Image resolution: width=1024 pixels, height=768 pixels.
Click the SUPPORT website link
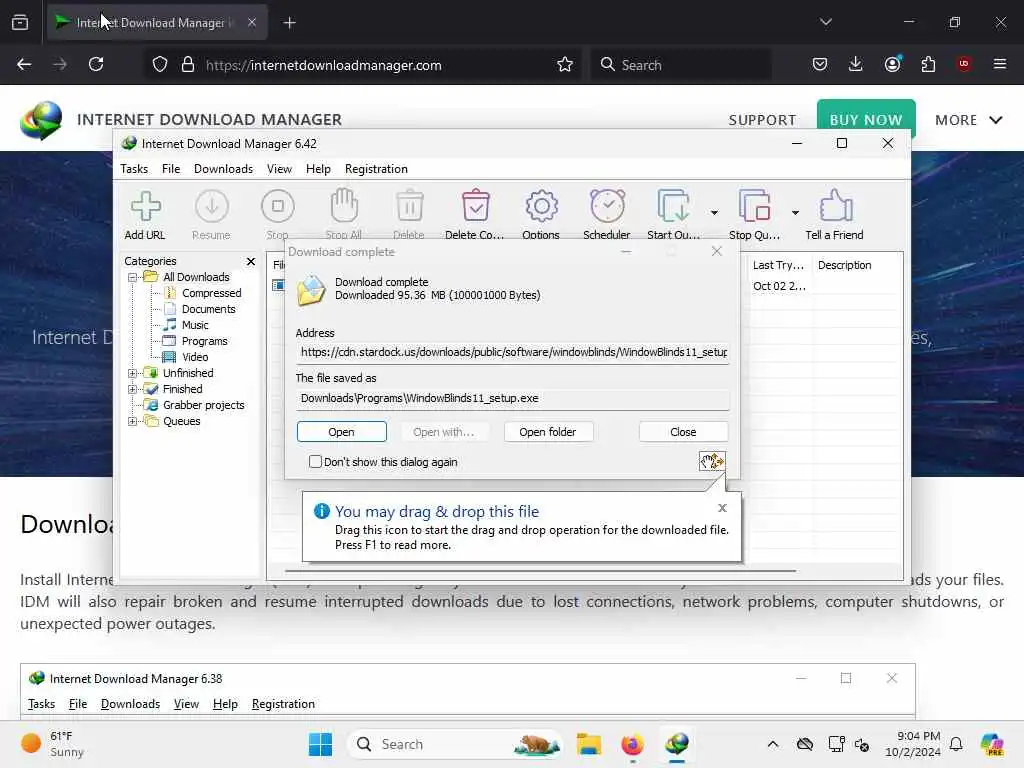pyautogui.click(x=762, y=120)
